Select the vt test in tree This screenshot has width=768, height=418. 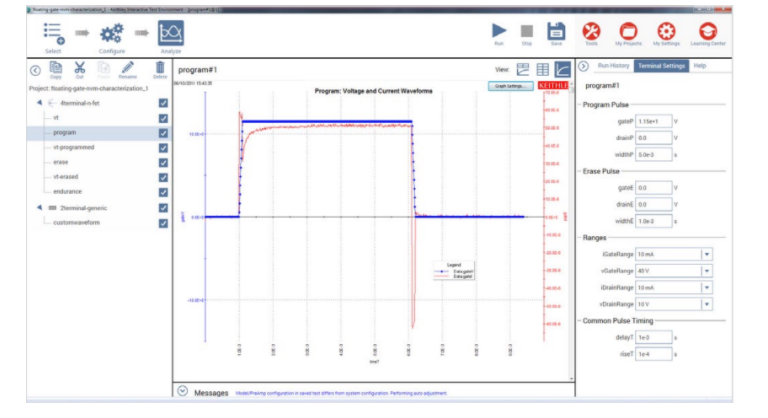point(56,118)
